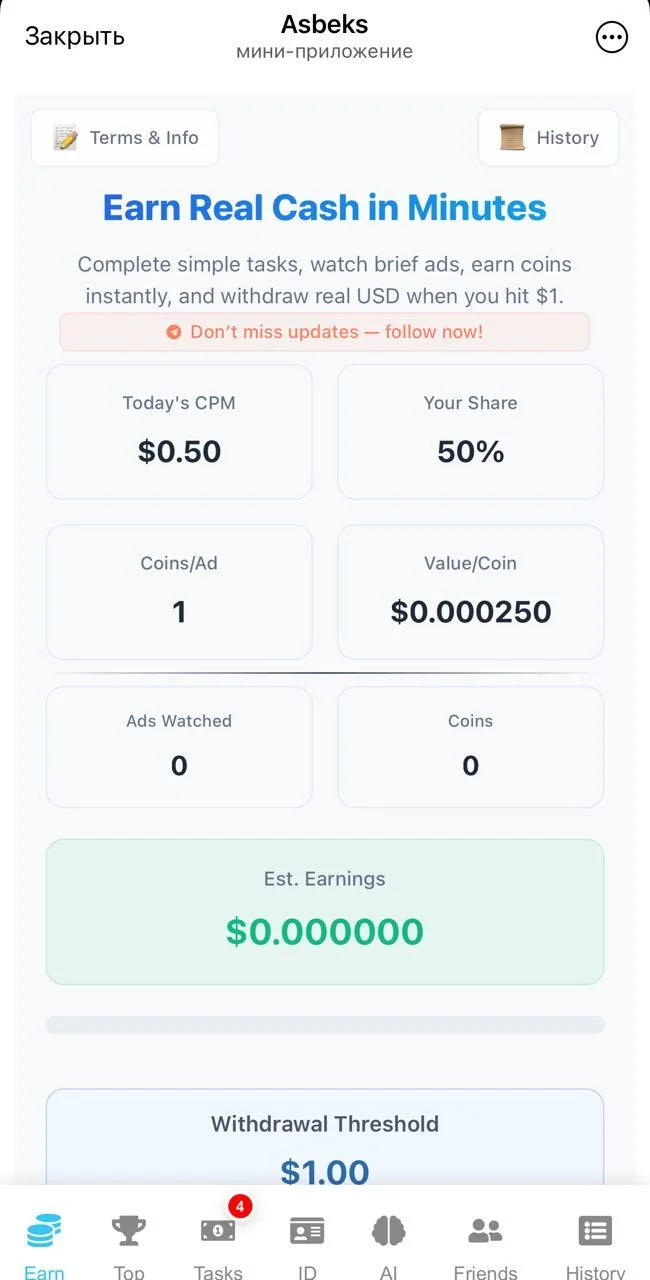Image resolution: width=650 pixels, height=1280 pixels.
Task: Open bottom bar History list icon
Action: tap(595, 1231)
